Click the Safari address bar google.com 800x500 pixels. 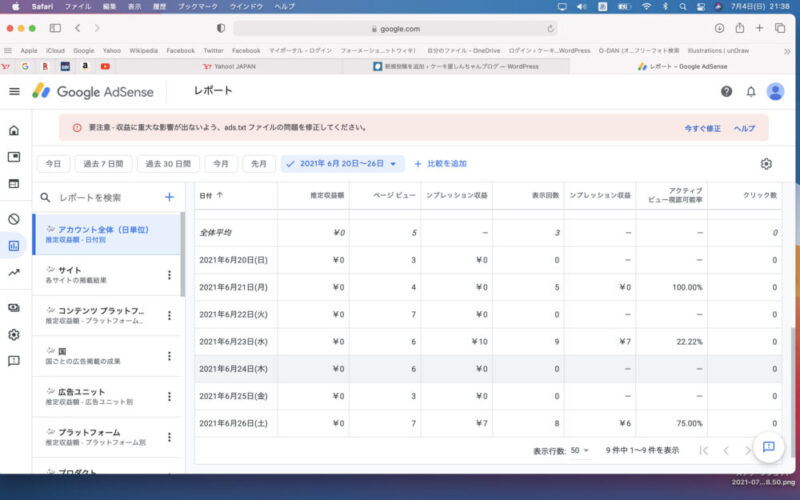395,29
